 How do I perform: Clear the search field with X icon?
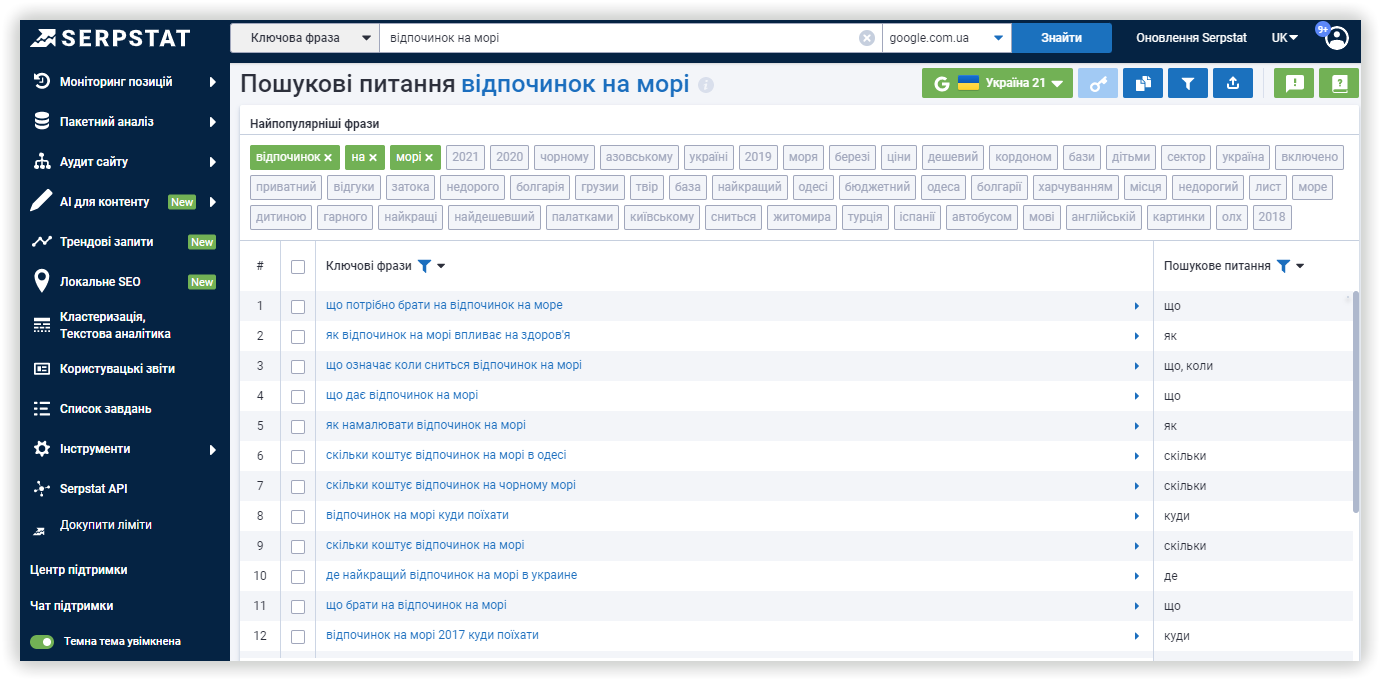point(867,38)
